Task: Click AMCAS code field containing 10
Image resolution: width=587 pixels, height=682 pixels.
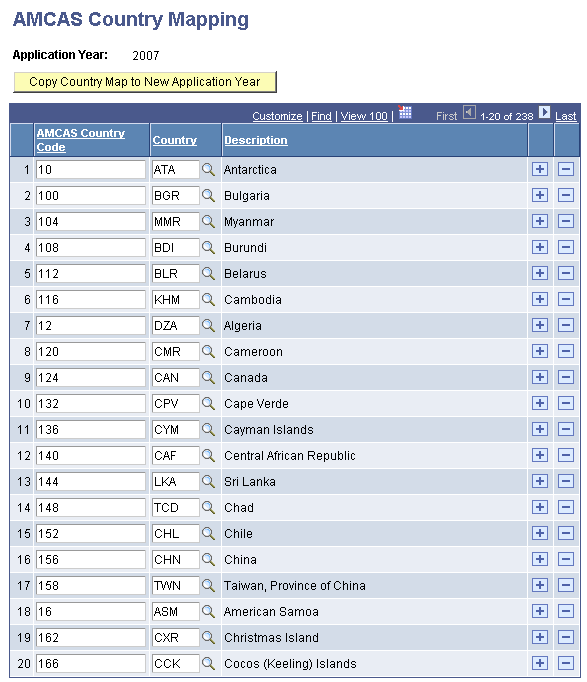Action: [91, 170]
